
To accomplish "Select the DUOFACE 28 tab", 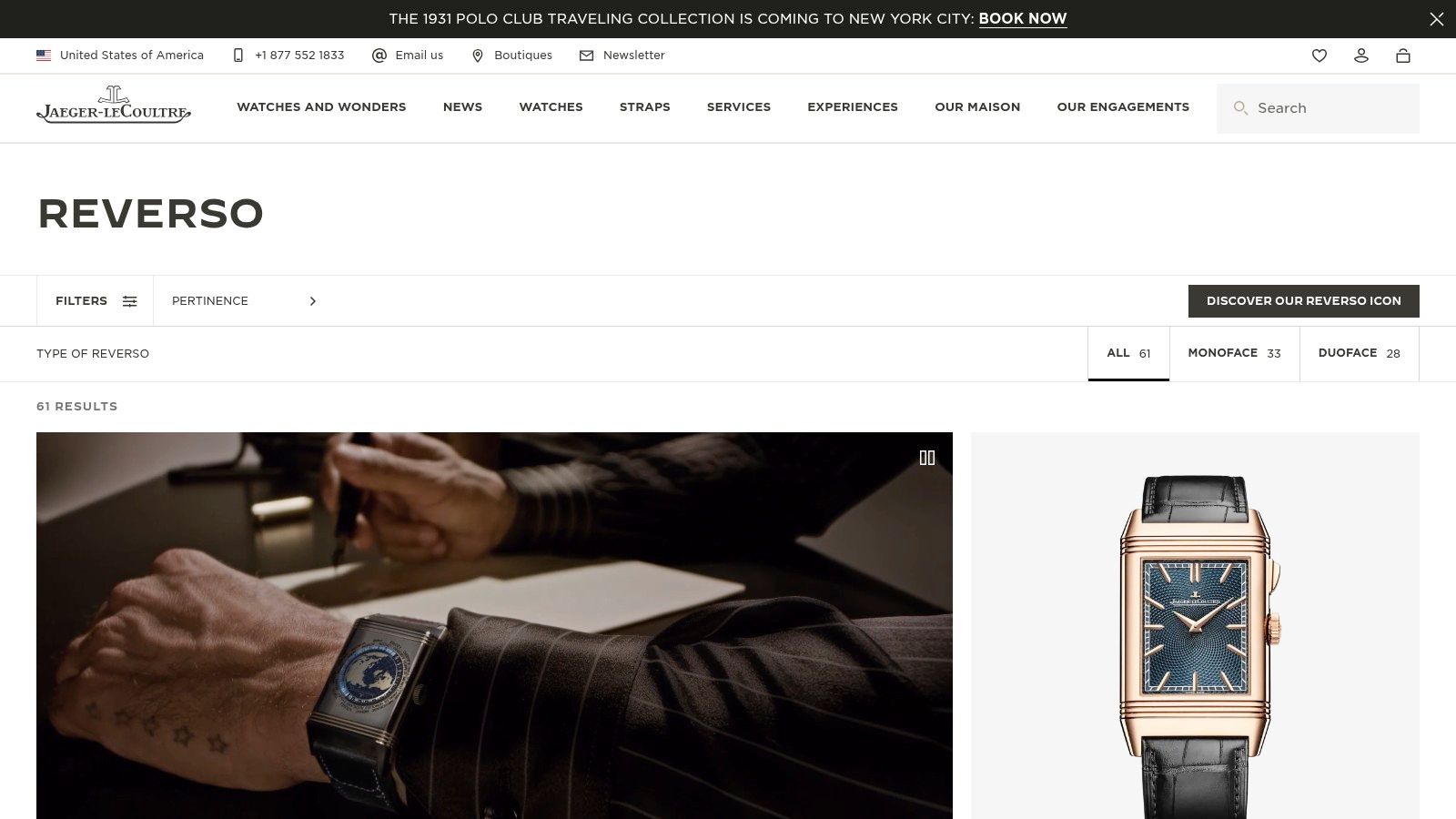I will tap(1359, 353).
